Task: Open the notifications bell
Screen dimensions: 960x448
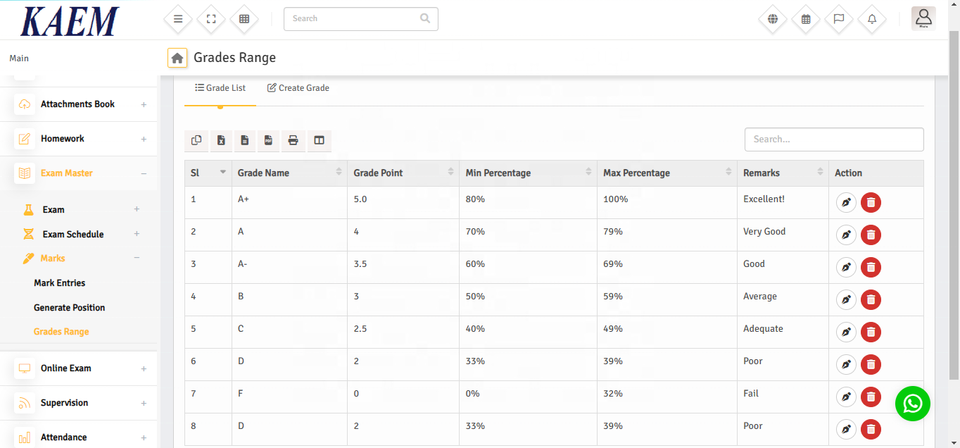Action: [872, 19]
